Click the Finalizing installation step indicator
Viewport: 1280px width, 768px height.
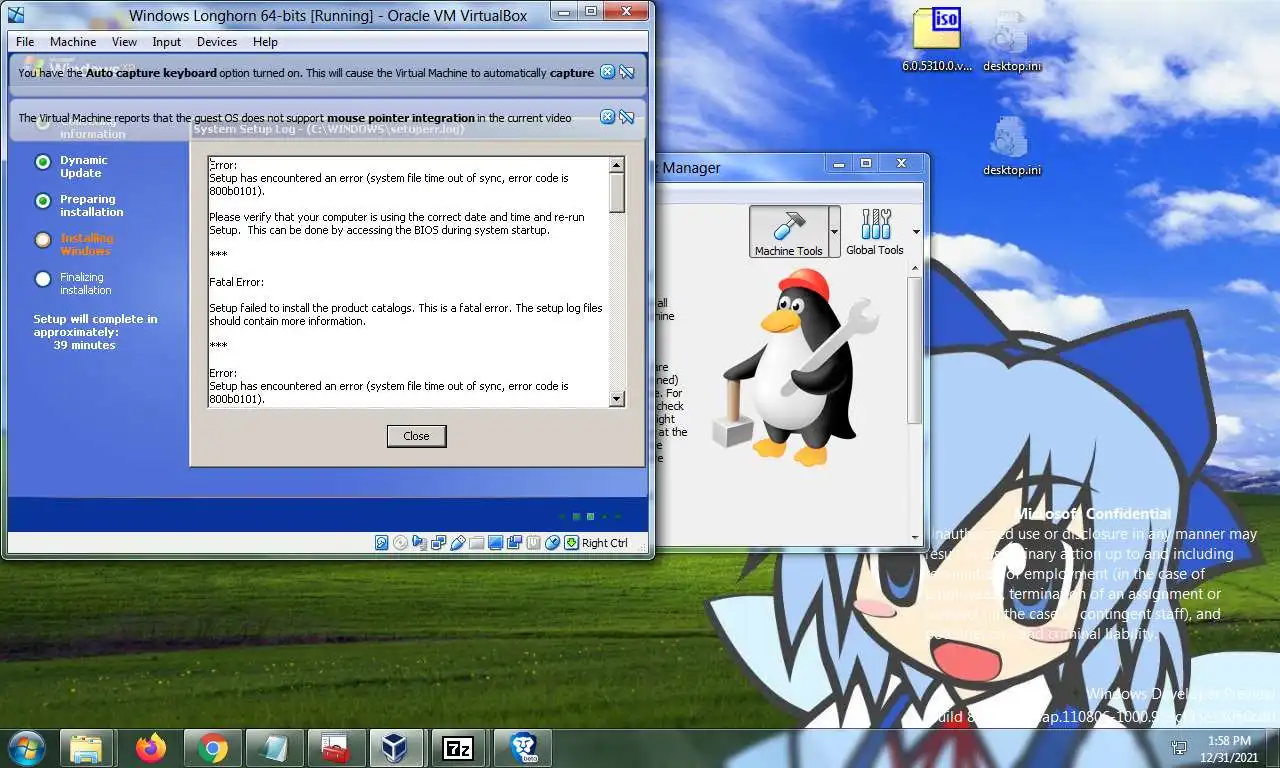(43, 279)
